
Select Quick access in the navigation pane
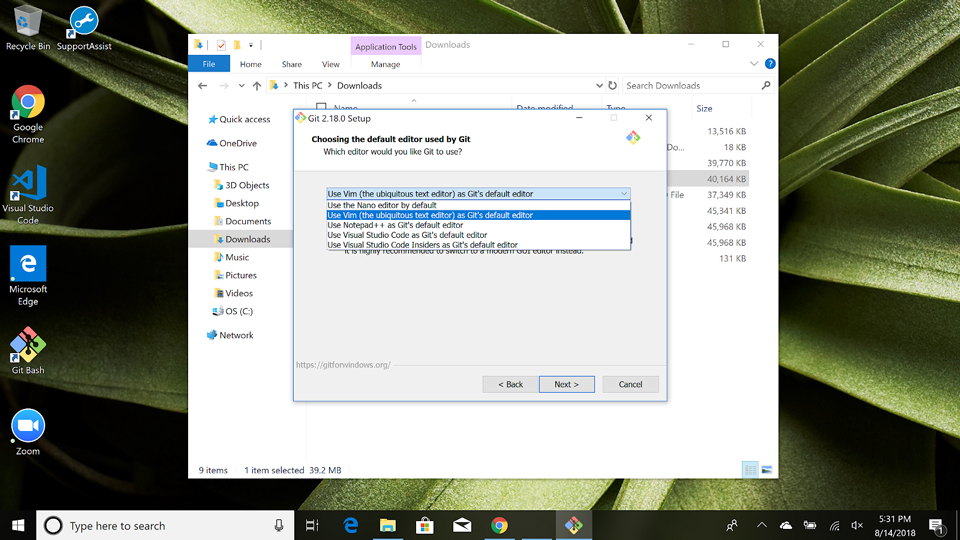[x=239, y=119]
